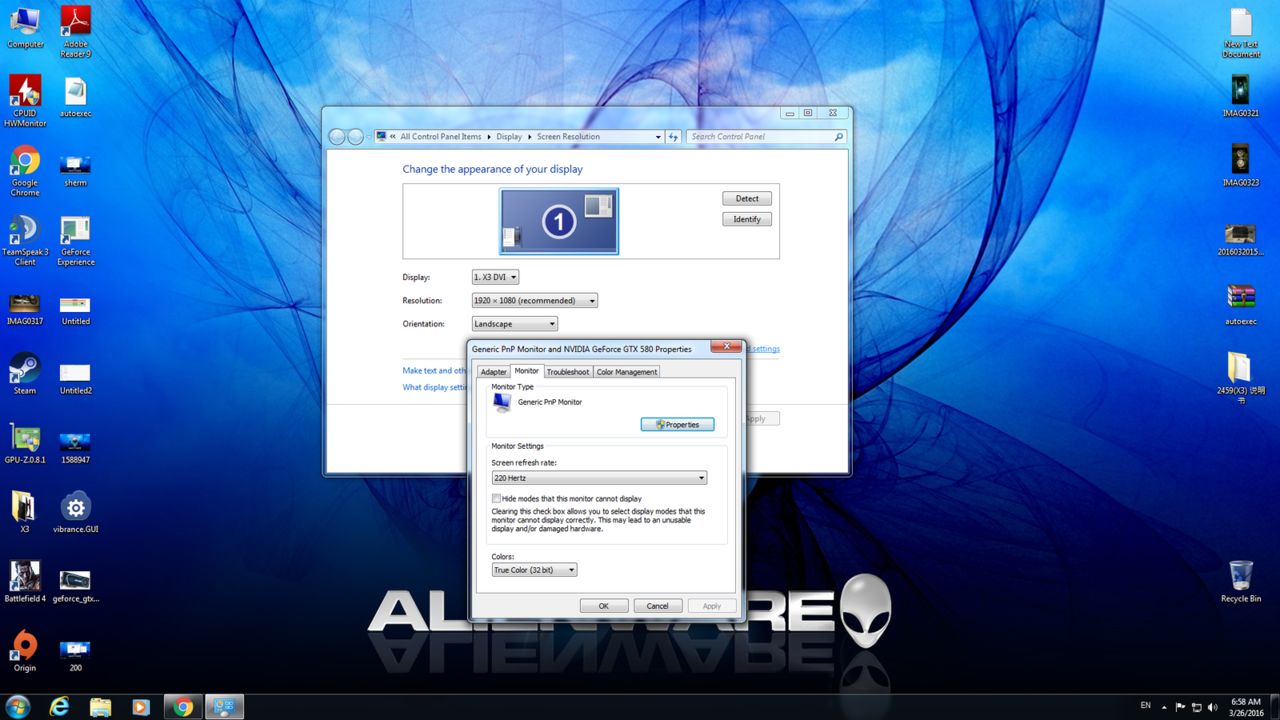Open Windows Explorer from the taskbar
The height and width of the screenshot is (720, 1280).
(x=101, y=707)
